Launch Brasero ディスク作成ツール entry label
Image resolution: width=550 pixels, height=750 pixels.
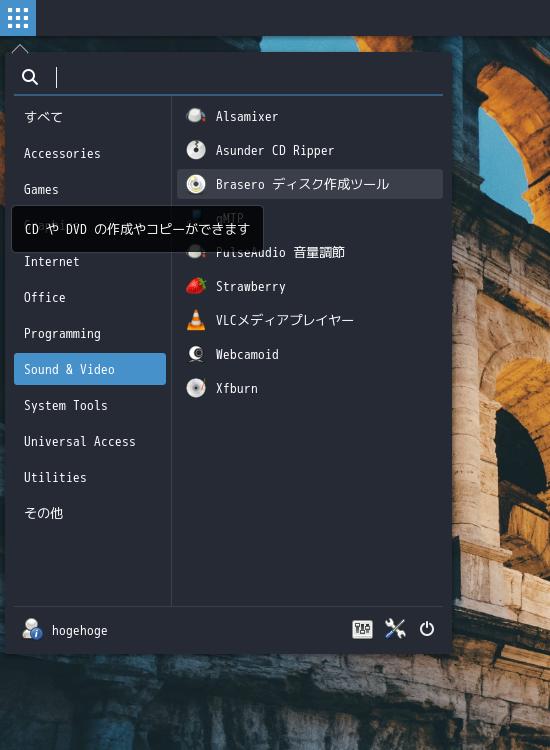(302, 184)
